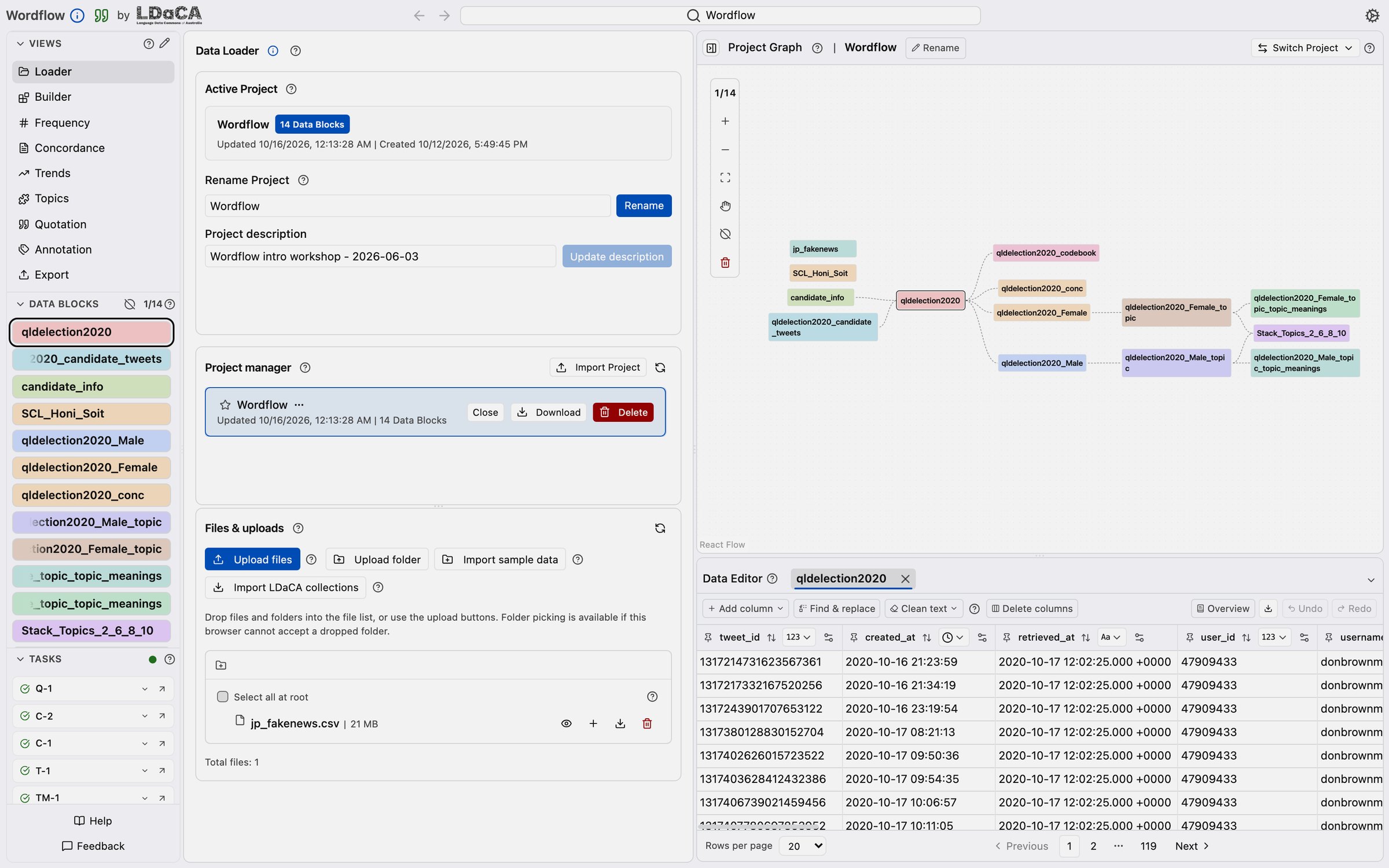The image size is (1389, 868).
Task: Toggle the project graph side panel icon
Action: point(711,48)
